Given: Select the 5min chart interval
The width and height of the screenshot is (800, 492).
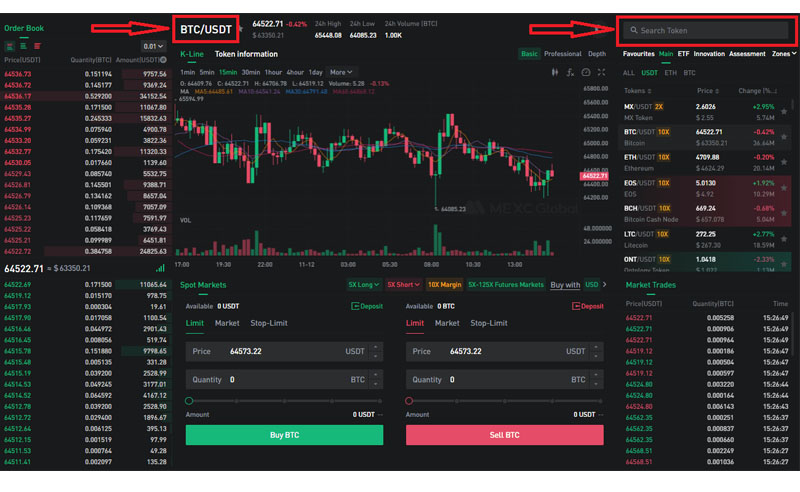Looking at the screenshot, I should click(207, 72).
